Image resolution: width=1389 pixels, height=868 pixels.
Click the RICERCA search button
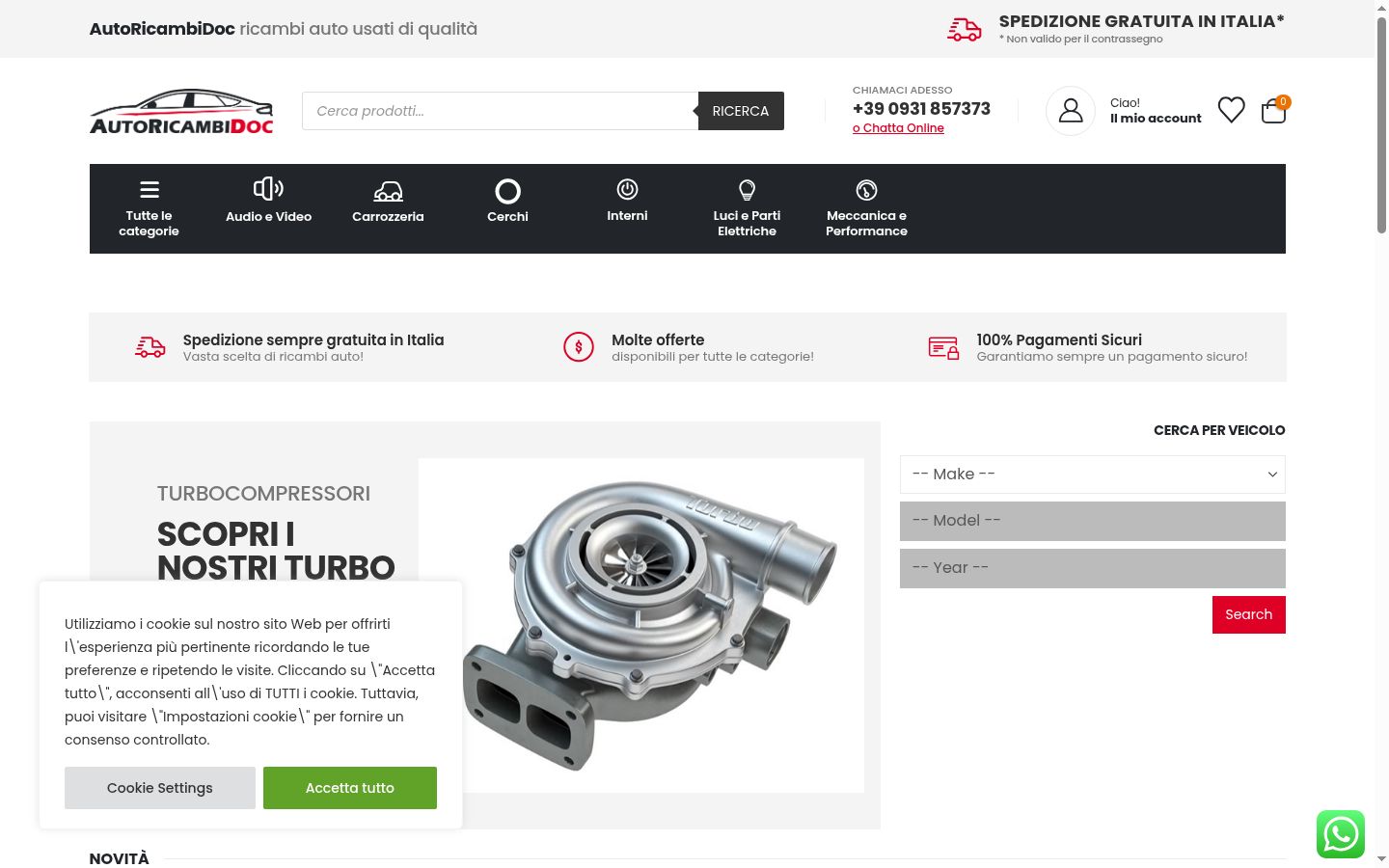pos(741,111)
